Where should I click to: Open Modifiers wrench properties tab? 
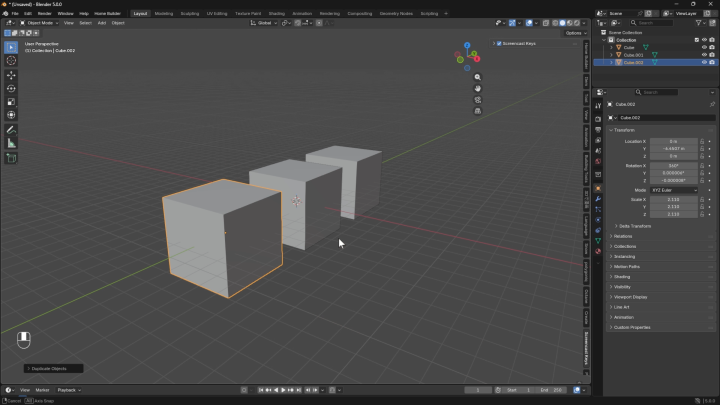tap(598, 199)
